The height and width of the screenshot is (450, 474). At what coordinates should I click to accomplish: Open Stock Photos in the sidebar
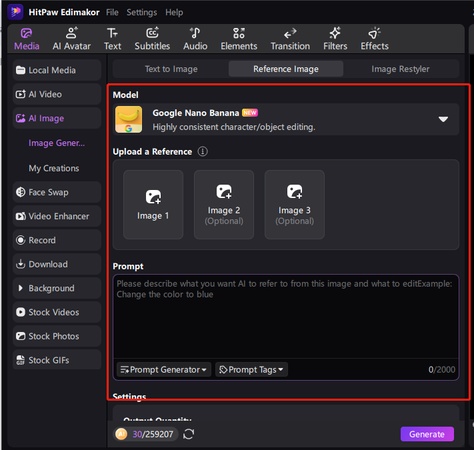pyautogui.click(x=57, y=336)
